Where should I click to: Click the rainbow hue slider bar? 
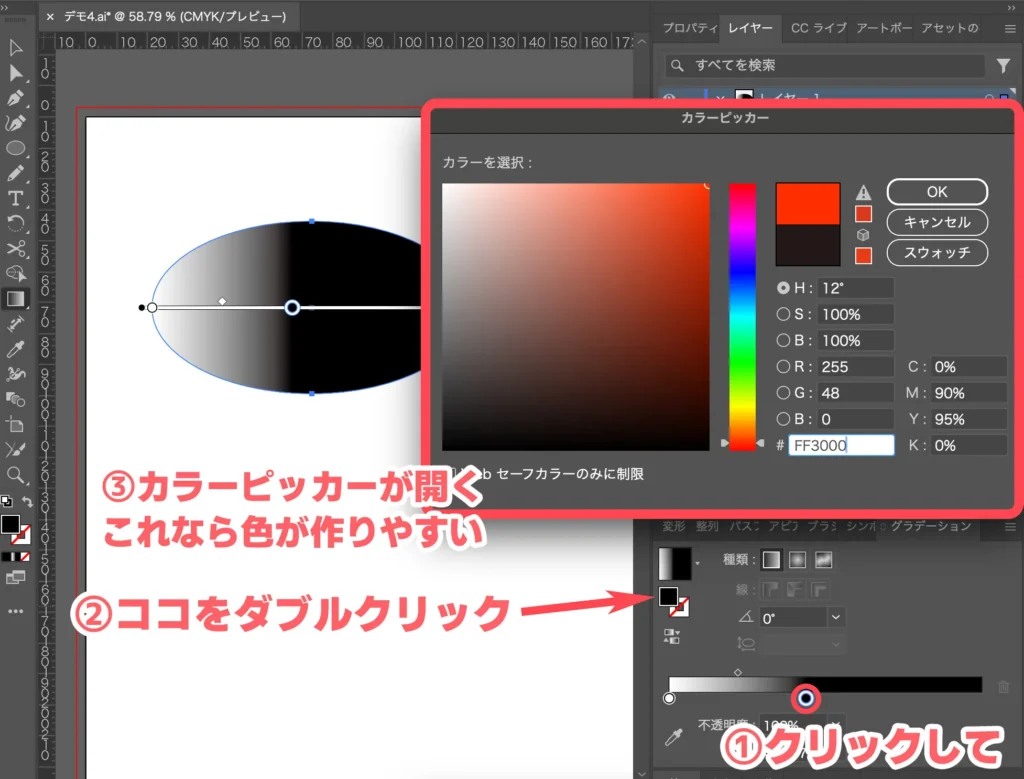(x=742, y=315)
